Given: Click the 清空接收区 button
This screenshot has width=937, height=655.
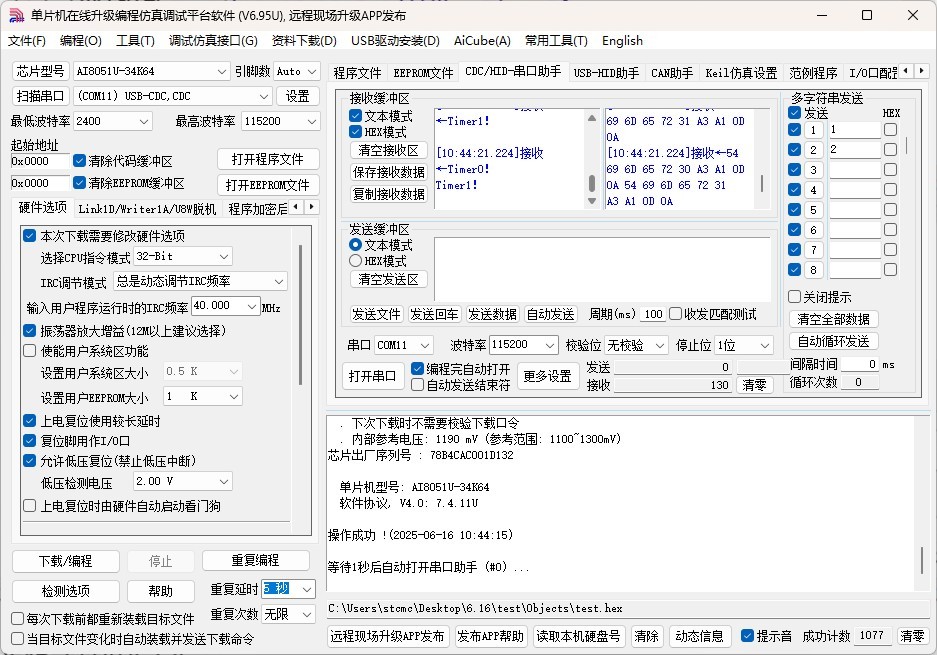Looking at the screenshot, I should (388, 150).
